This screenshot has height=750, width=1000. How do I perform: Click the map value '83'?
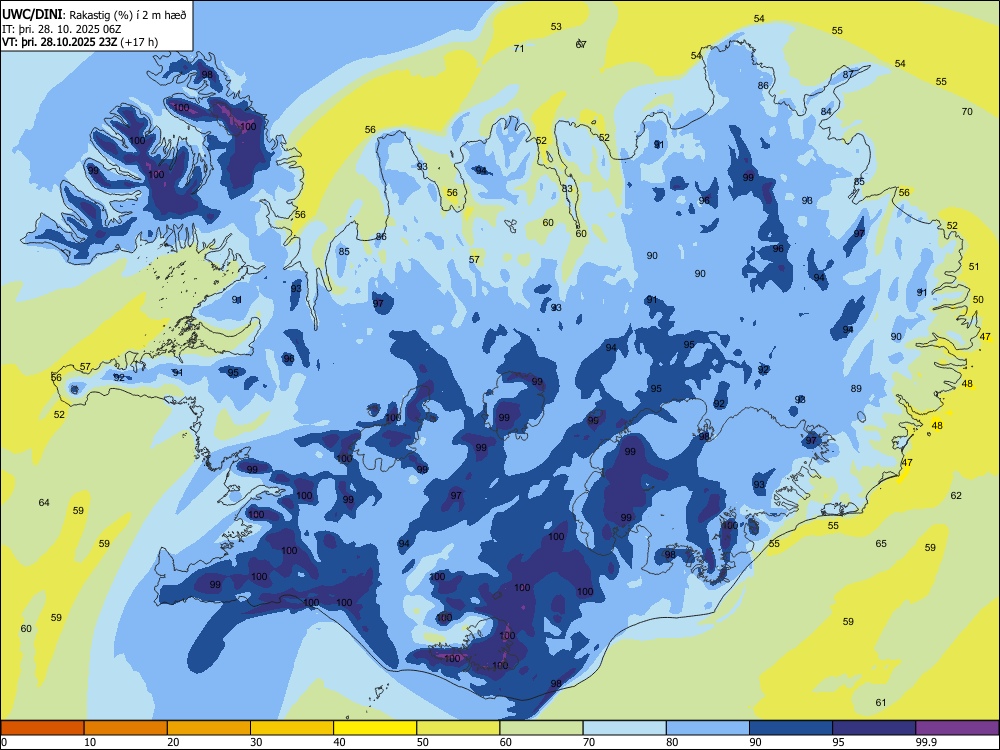point(567,189)
